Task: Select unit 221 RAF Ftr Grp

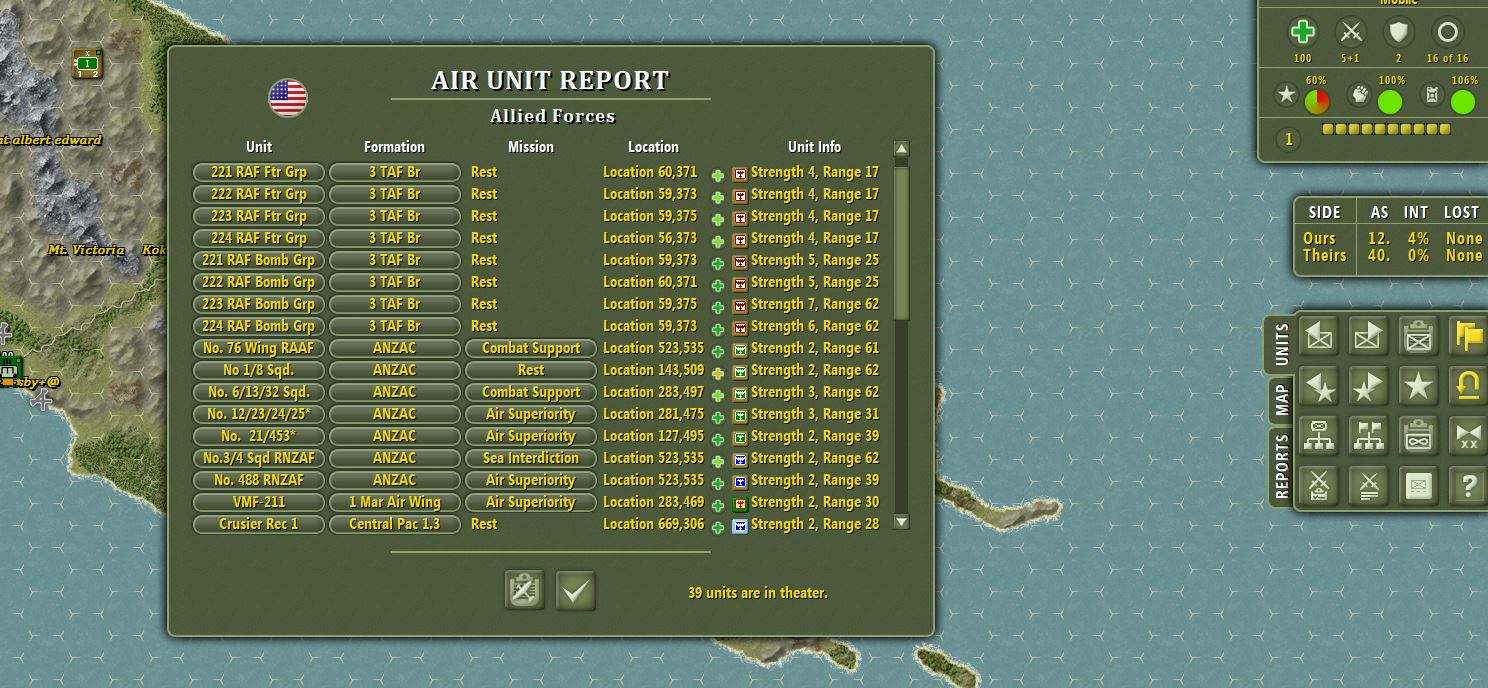Action: [259, 172]
